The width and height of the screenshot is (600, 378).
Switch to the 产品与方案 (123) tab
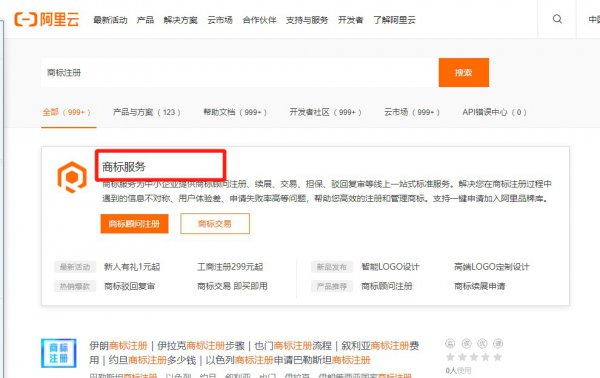[147, 112]
